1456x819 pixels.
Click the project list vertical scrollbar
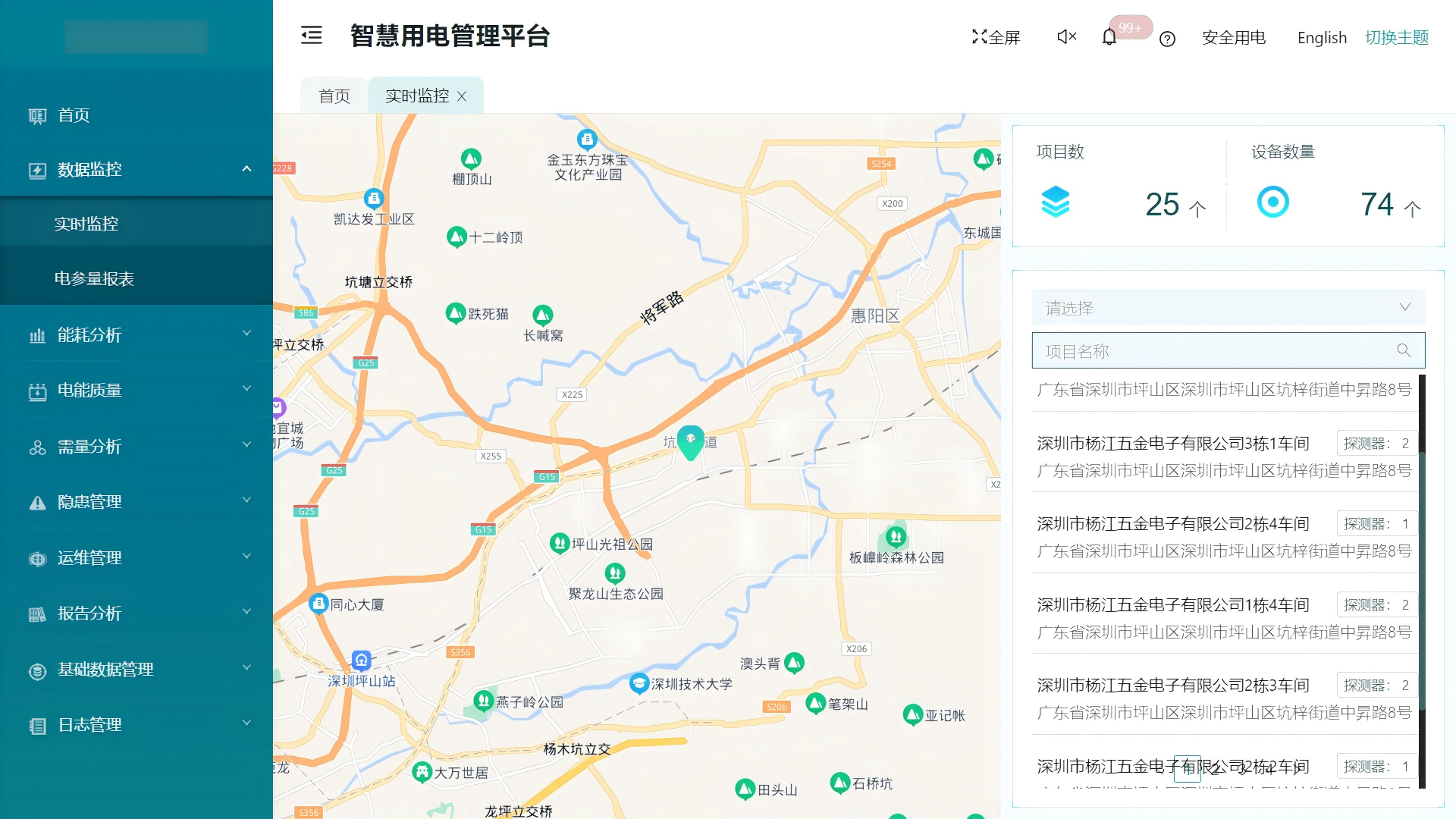click(x=1422, y=580)
